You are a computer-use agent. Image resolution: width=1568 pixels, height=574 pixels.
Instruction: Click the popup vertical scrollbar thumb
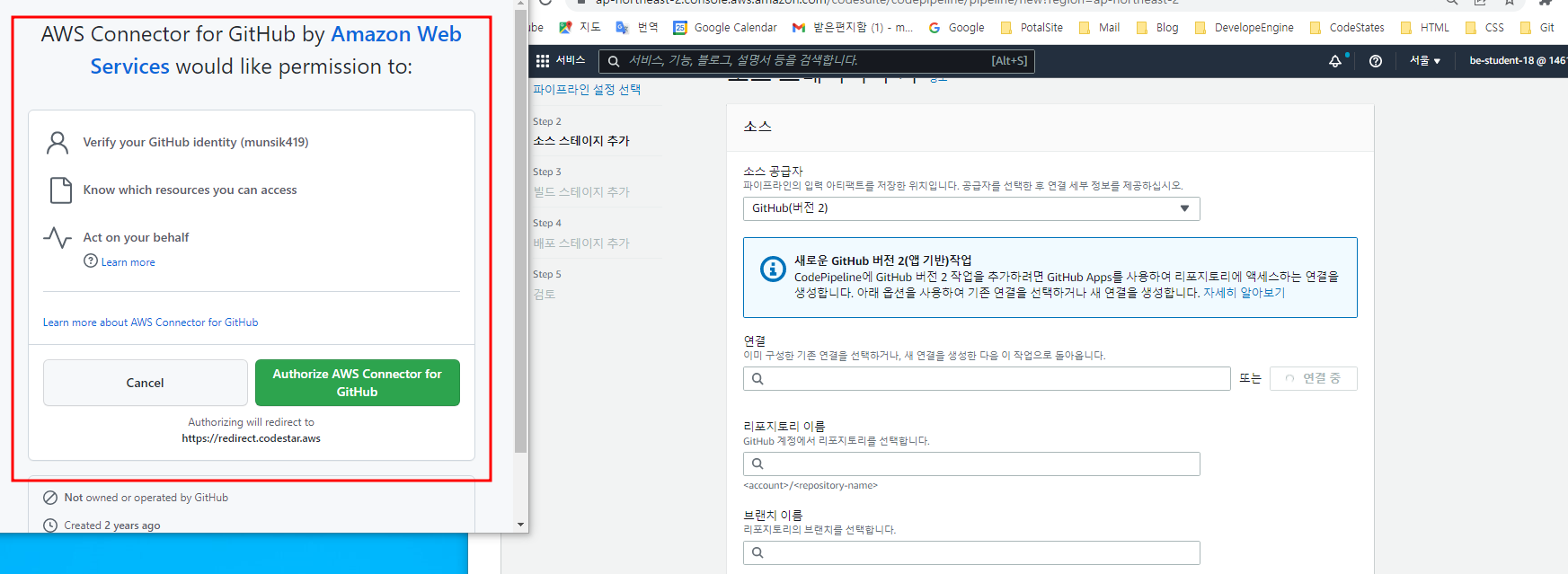tap(520, 232)
